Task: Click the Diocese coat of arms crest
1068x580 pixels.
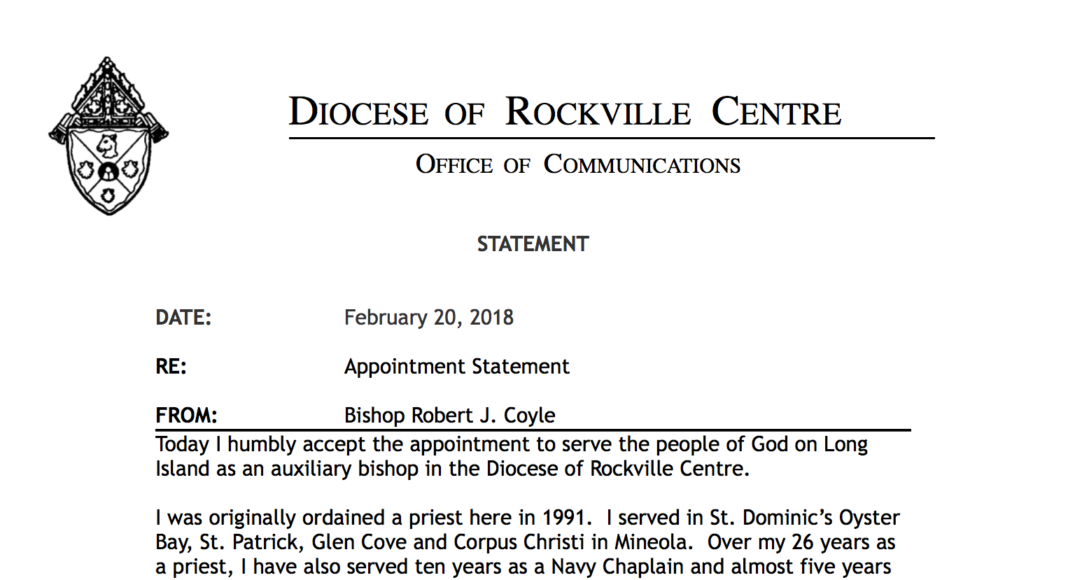Action: pyautogui.click(x=109, y=136)
